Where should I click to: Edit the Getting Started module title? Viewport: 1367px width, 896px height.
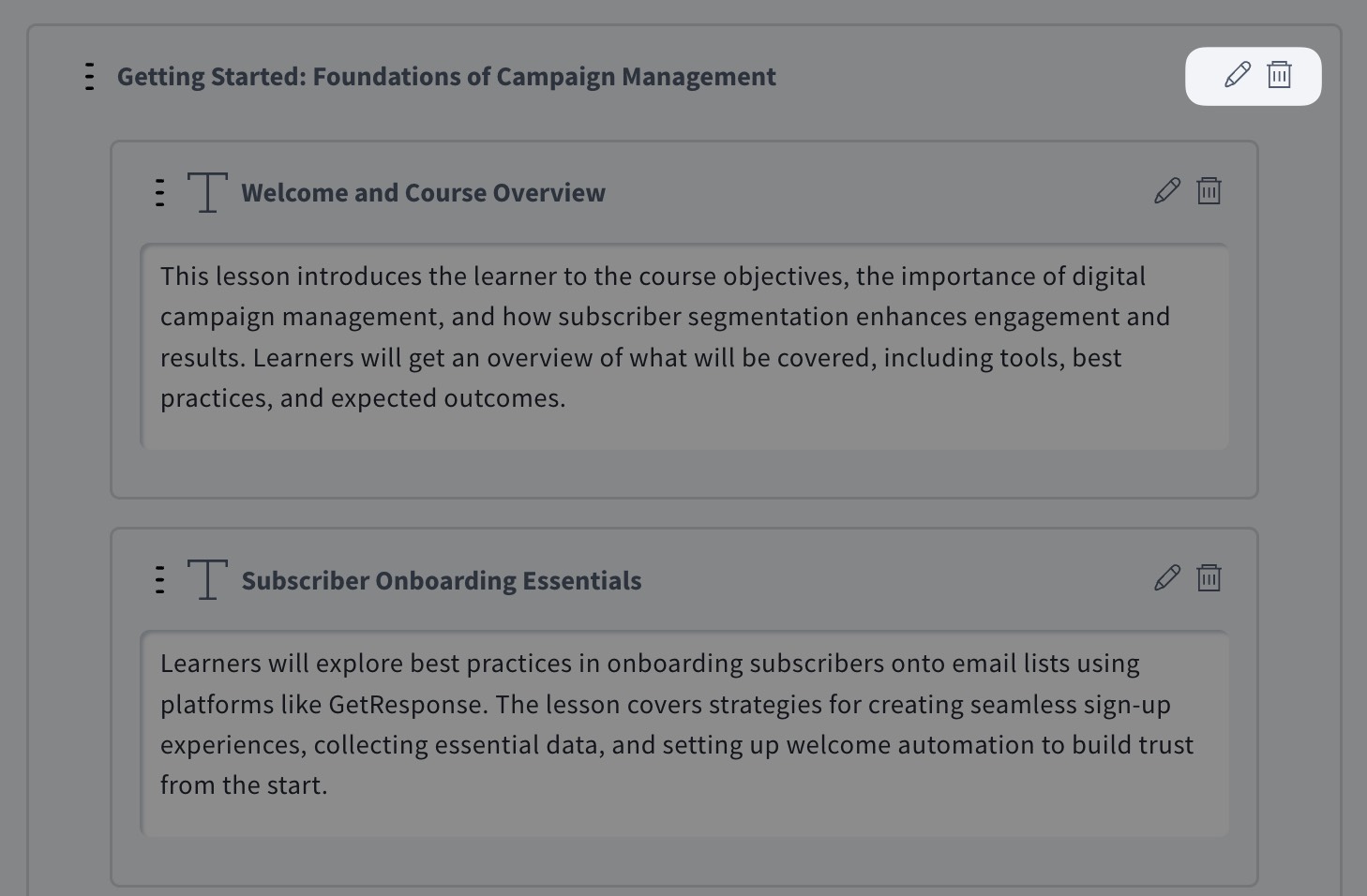pos(1238,75)
